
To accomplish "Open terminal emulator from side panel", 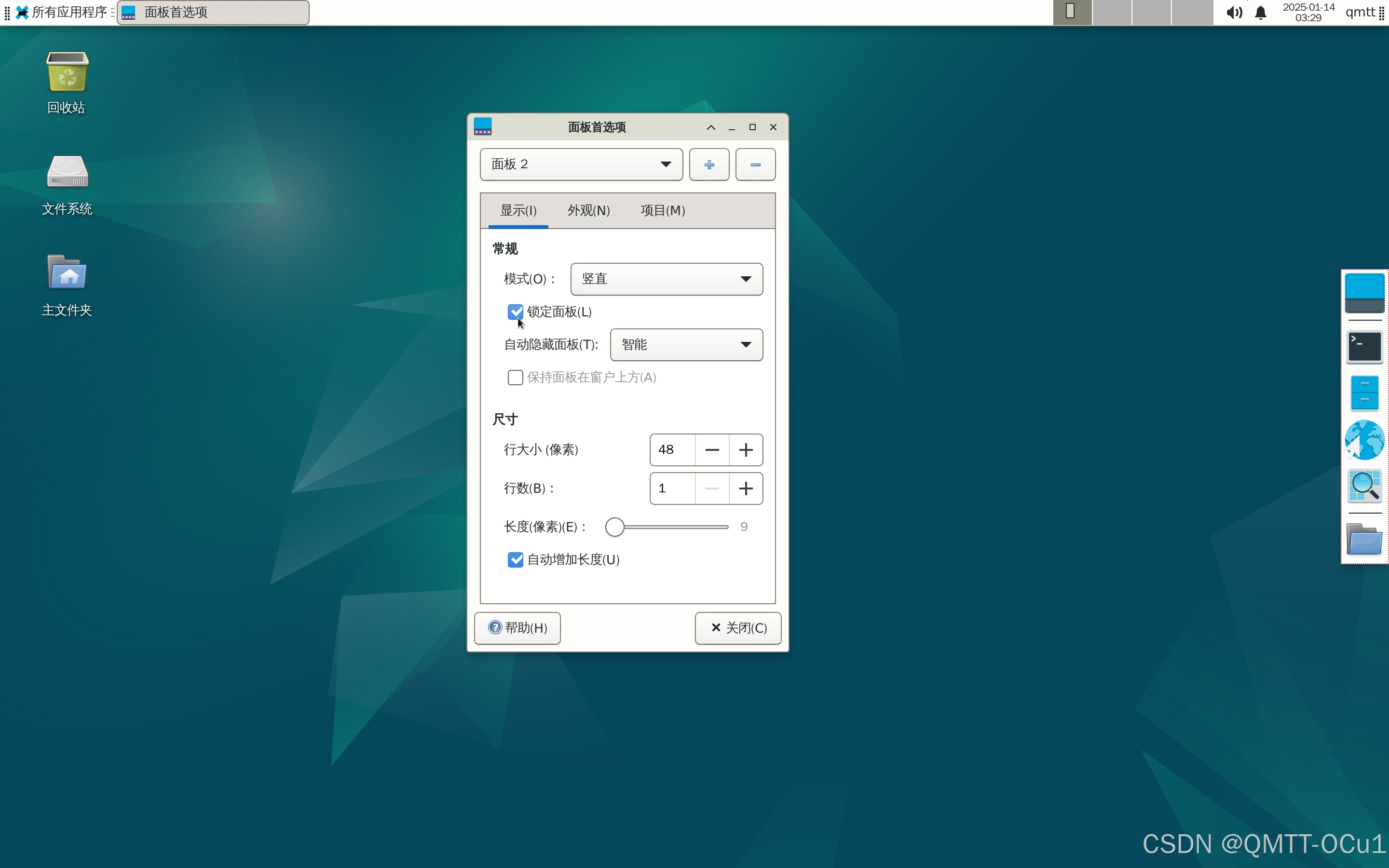I will click(x=1364, y=347).
